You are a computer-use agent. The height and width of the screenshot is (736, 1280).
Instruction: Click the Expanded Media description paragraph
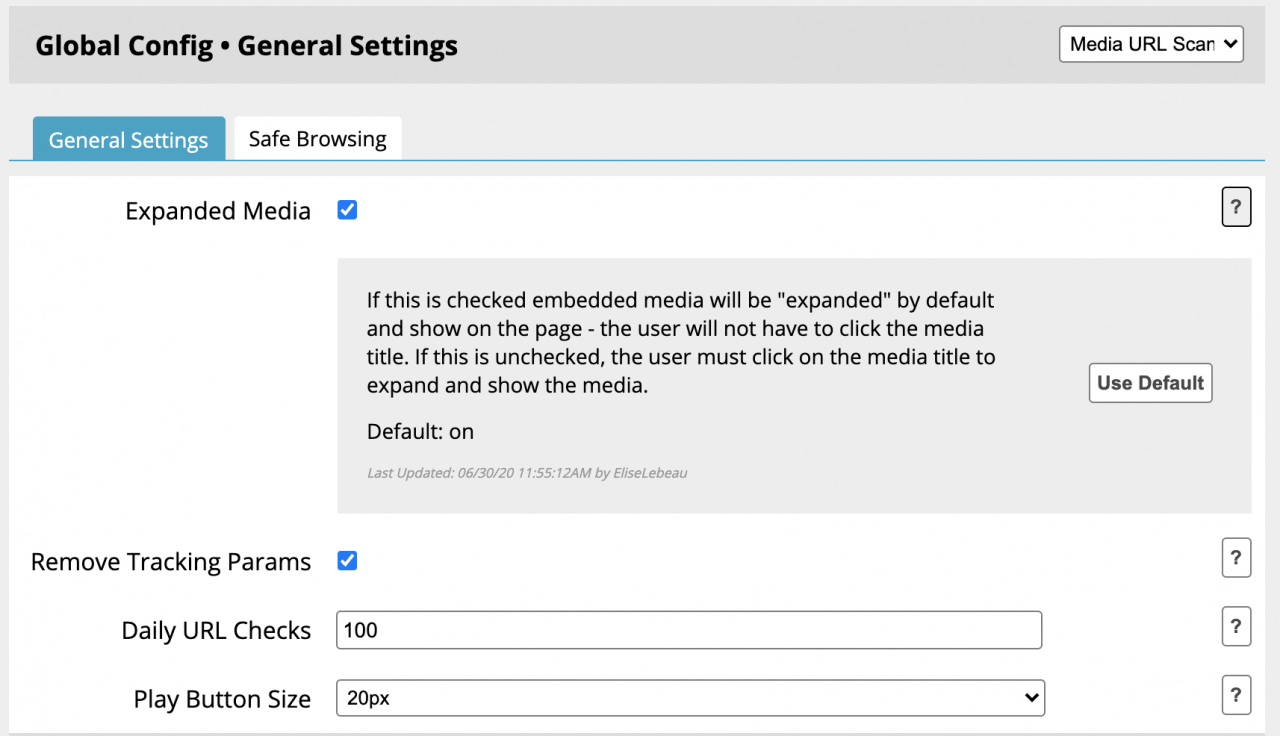pos(680,342)
